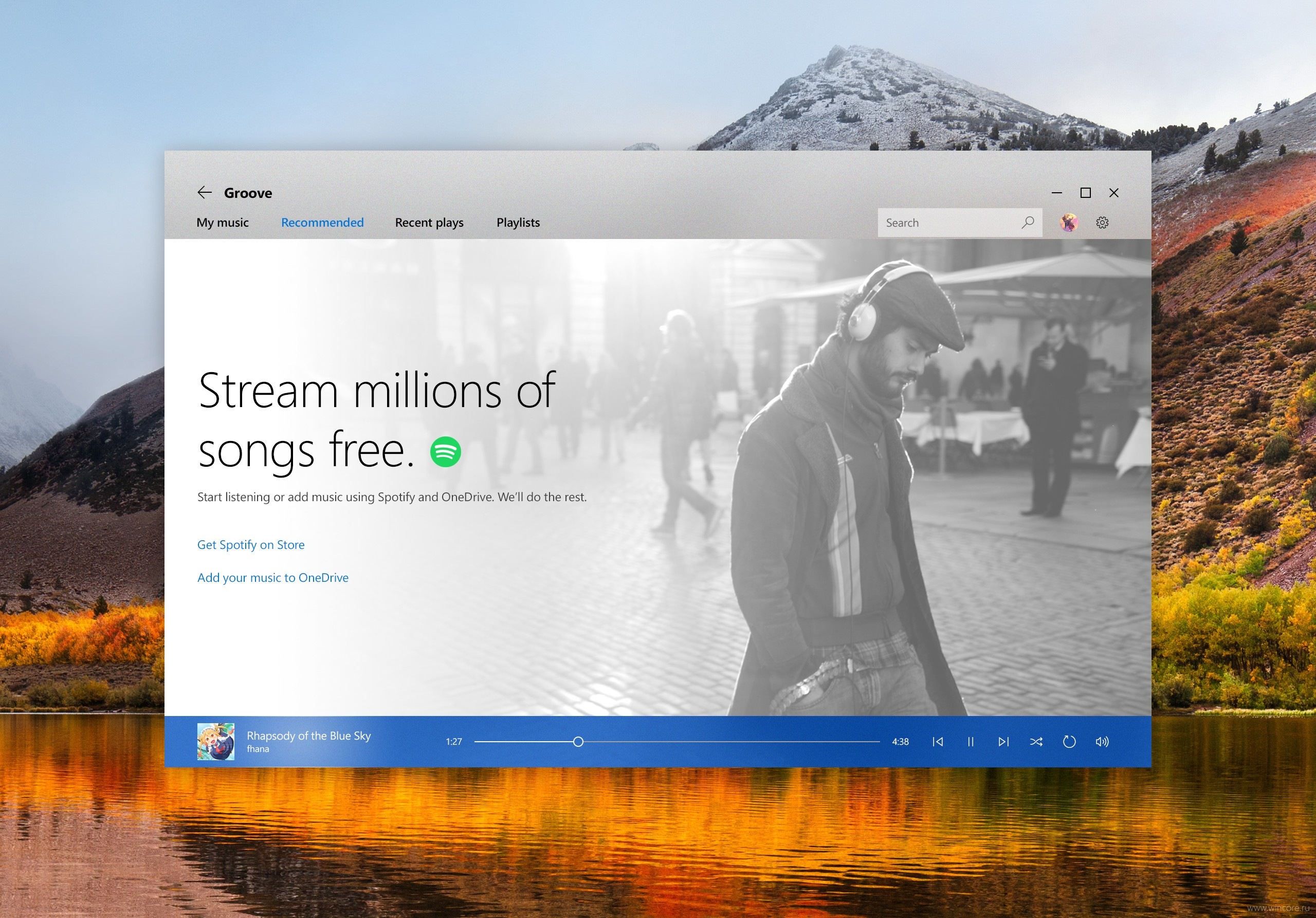Switch to the Recommended tab

click(322, 223)
